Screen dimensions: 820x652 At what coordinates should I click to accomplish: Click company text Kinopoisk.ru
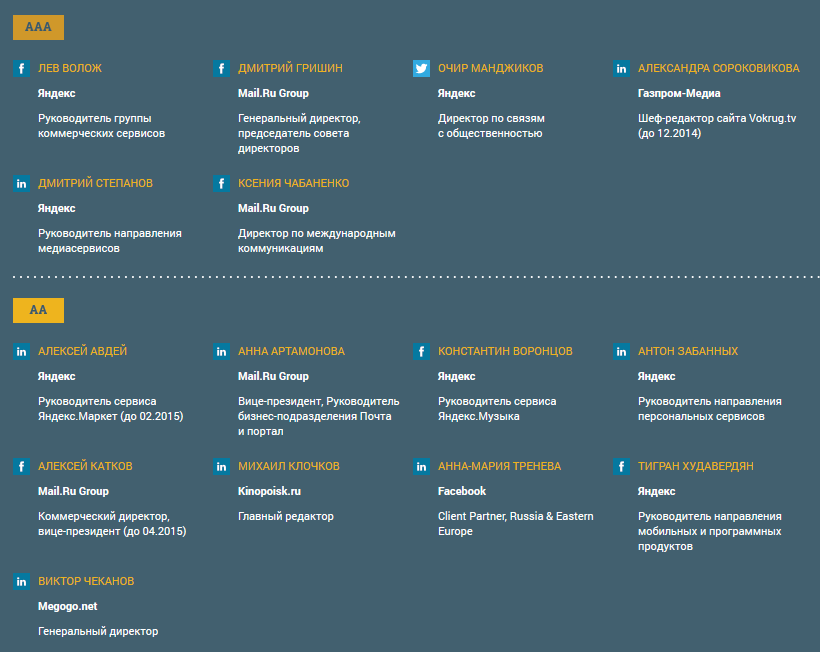click(x=269, y=491)
